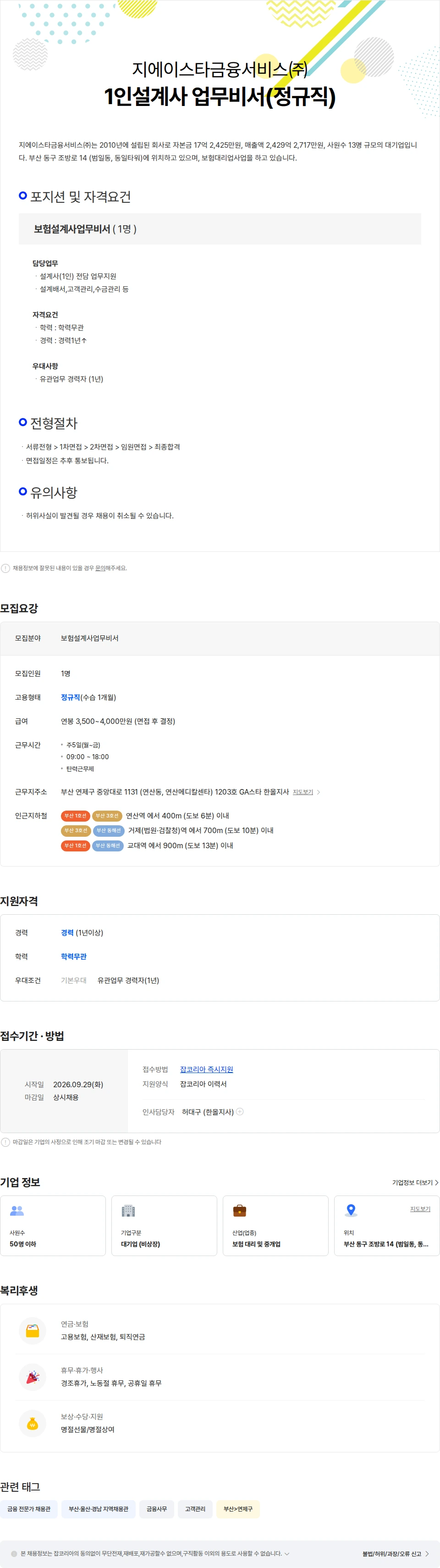Select the 금융 전문가 채용관 tag
The width and height of the screenshot is (440, 1568).
(29, 1509)
